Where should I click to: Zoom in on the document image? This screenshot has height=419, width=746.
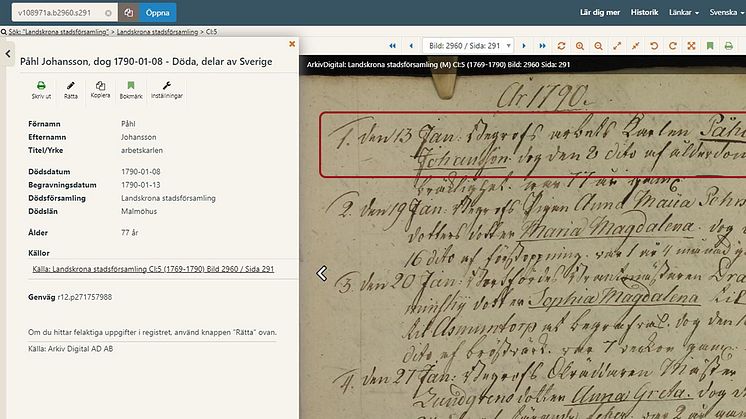tap(580, 46)
